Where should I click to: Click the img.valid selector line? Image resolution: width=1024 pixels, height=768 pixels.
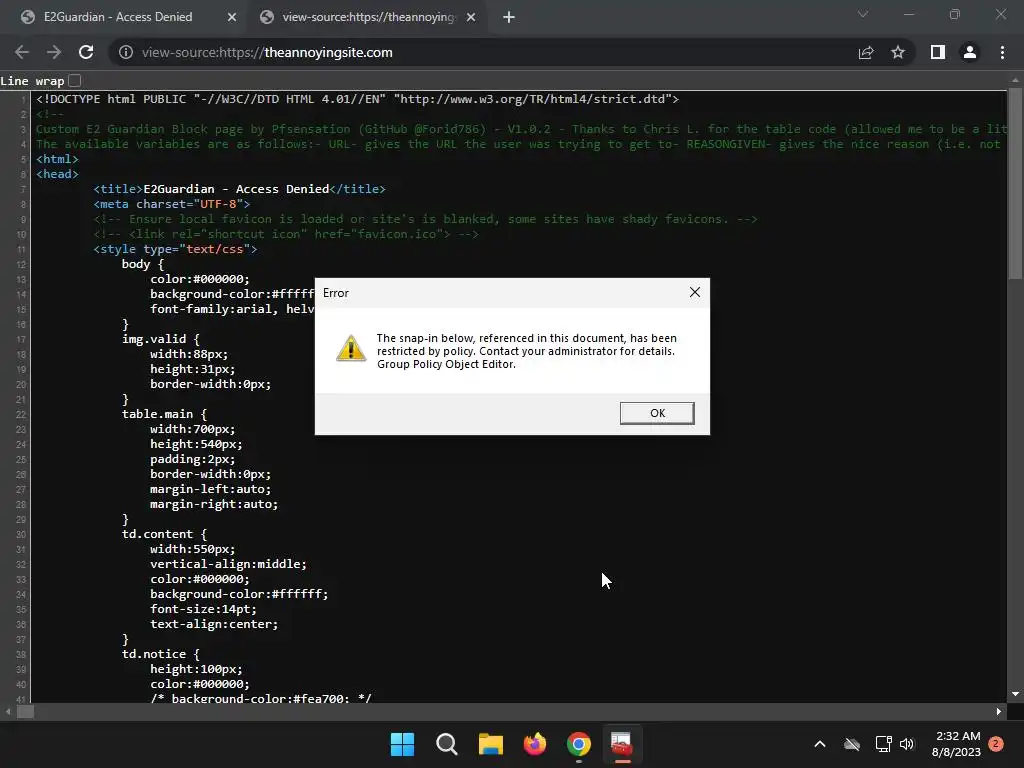[161, 339]
